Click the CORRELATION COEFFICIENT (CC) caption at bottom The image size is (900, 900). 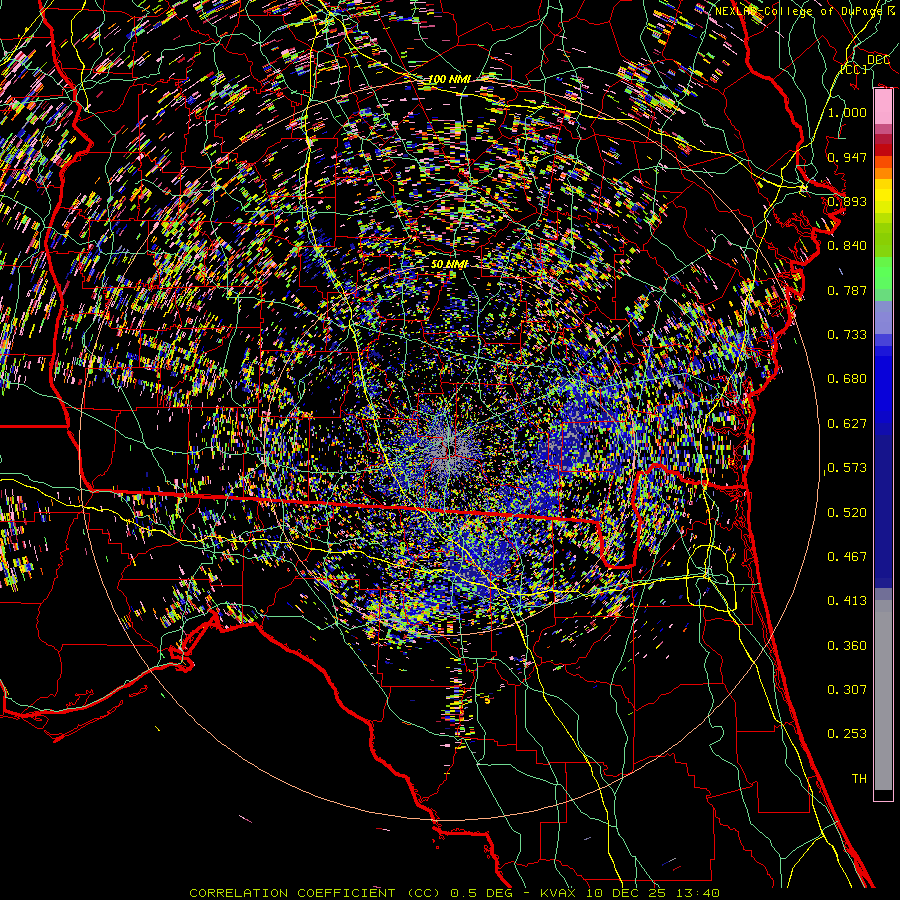(x=316, y=893)
